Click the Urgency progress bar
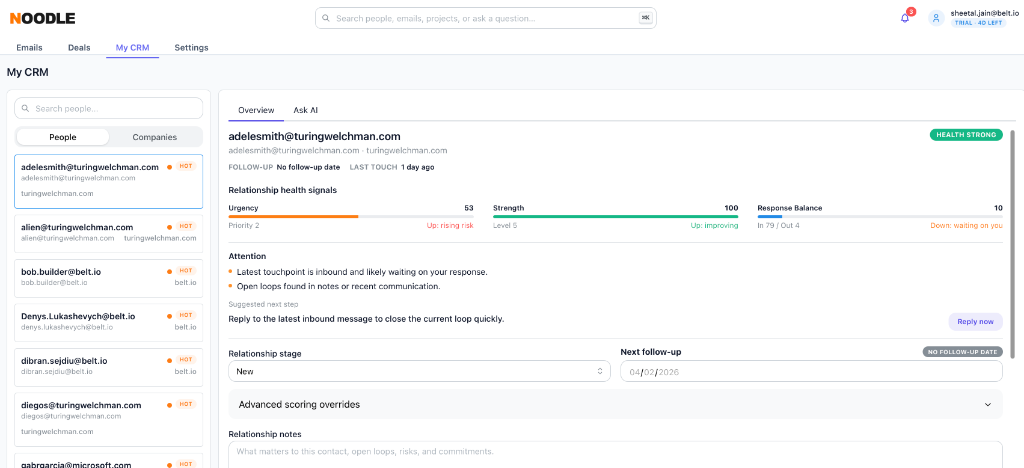Image resolution: width=1024 pixels, height=468 pixels. [x=351, y=216]
